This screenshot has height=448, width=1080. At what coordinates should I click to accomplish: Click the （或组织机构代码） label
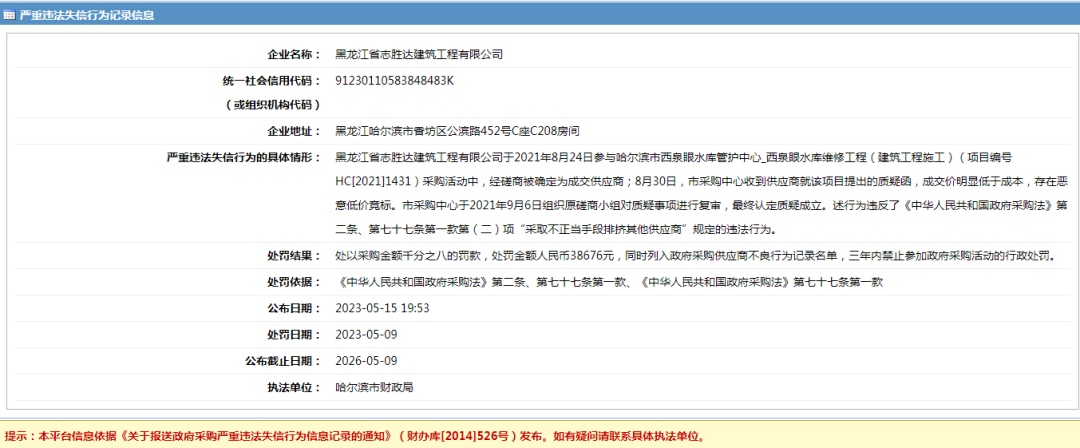click(272, 105)
